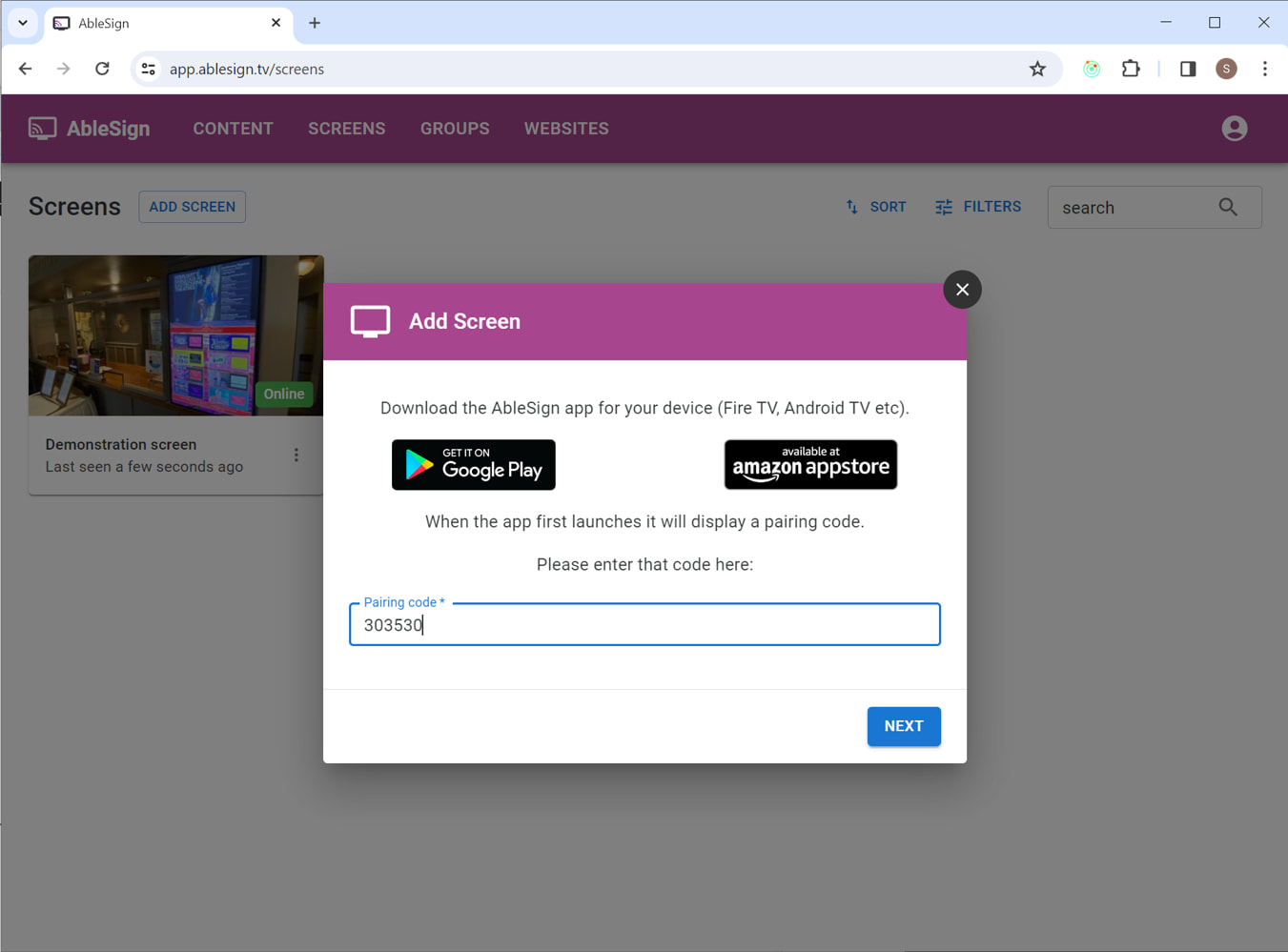Switch to the Content section

(x=233, y=128)
